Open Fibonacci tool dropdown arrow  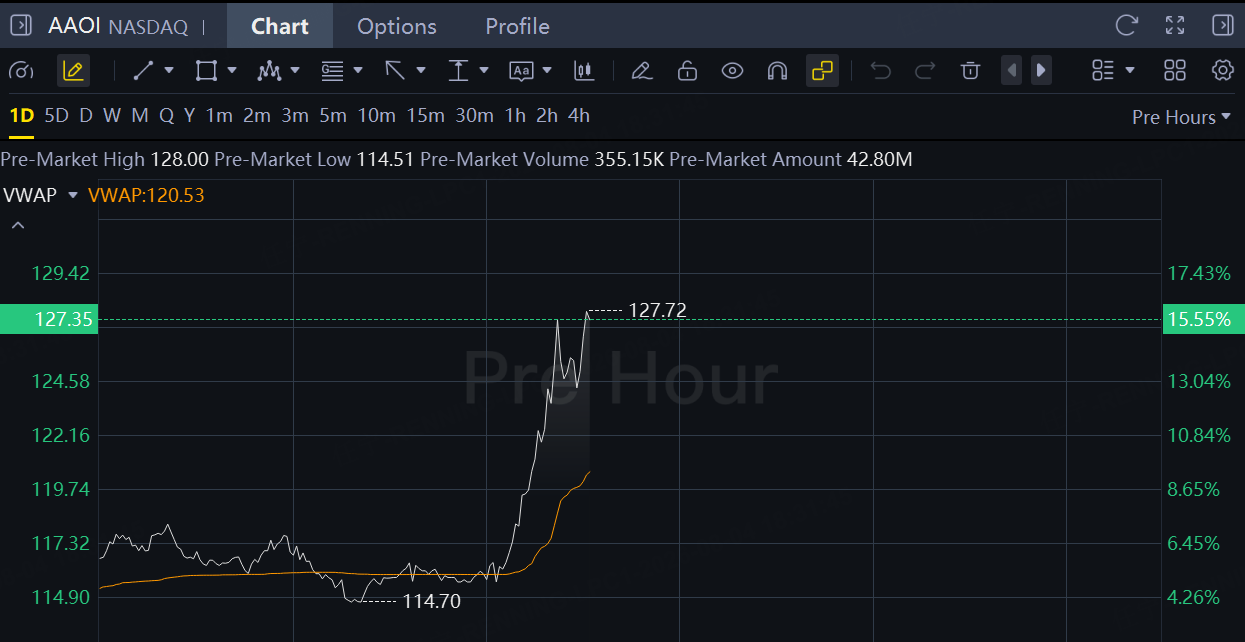[358, 71]
